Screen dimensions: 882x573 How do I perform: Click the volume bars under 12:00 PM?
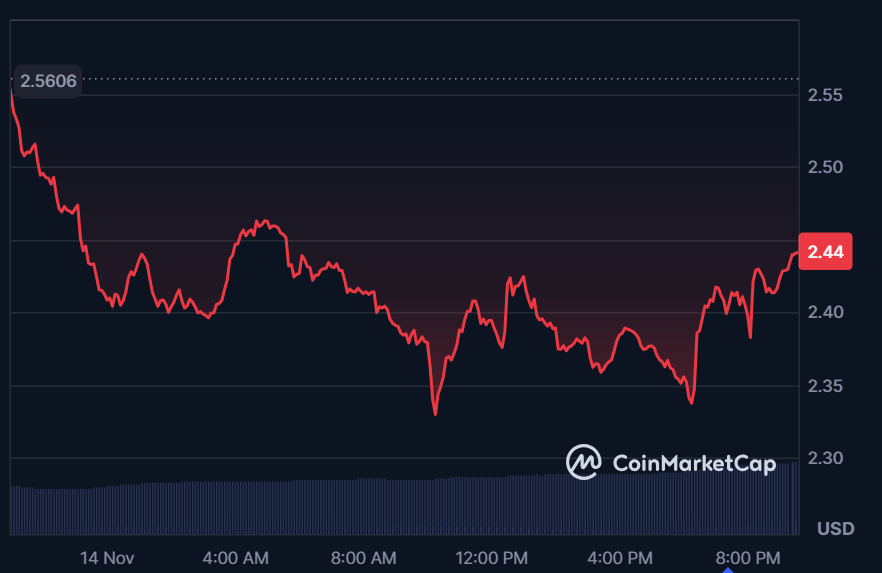pos(492,505)
